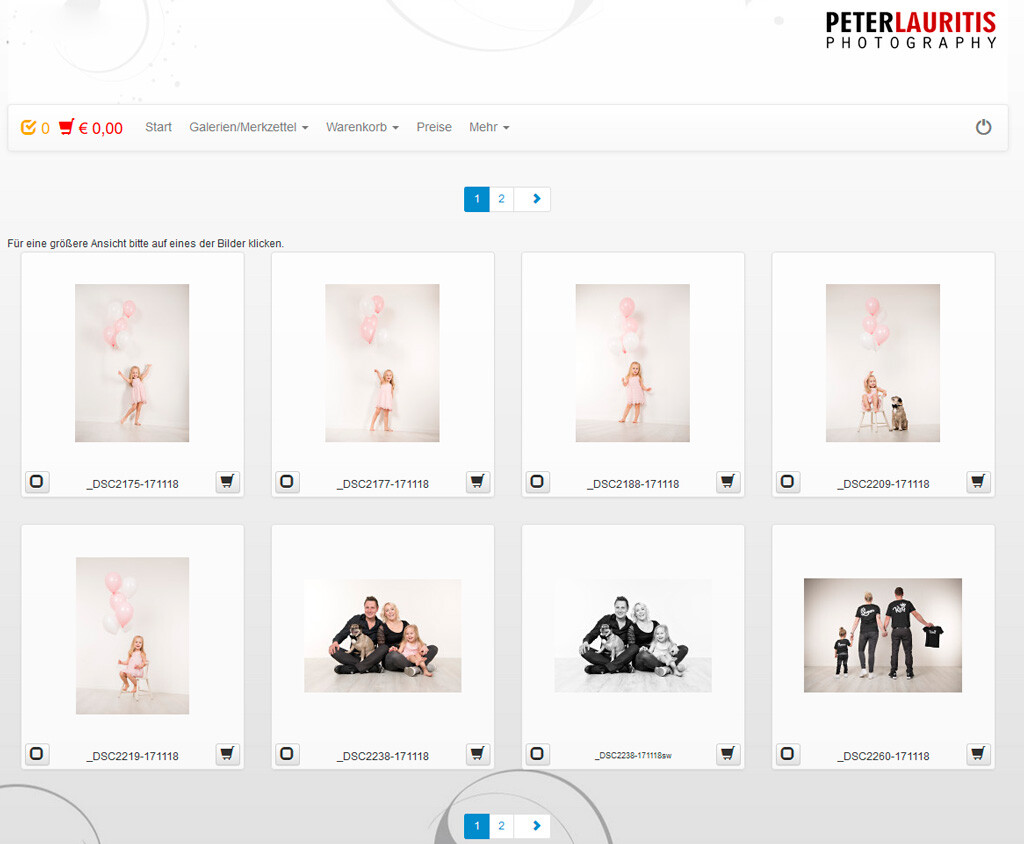Click the filename text _DSC2177-171118
Viewport: 1024px width, 844px height.
coord(383,484)
